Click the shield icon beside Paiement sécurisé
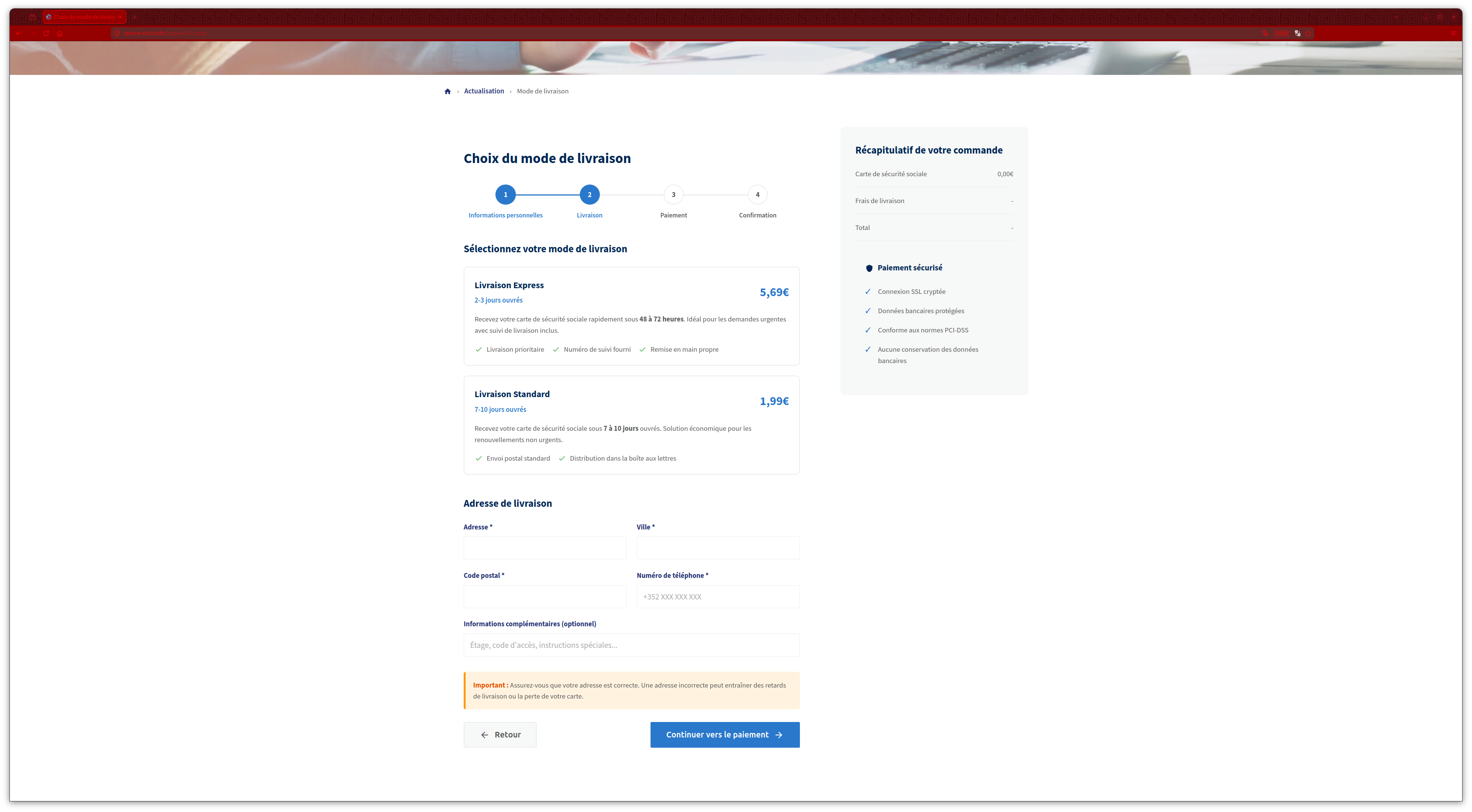Screen dimensions: 1472x812 (x=869, y=268)
